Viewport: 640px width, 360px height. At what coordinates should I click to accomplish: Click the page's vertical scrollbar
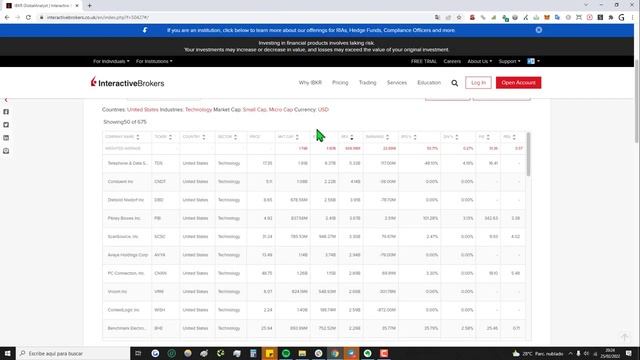tap(637, 101)
